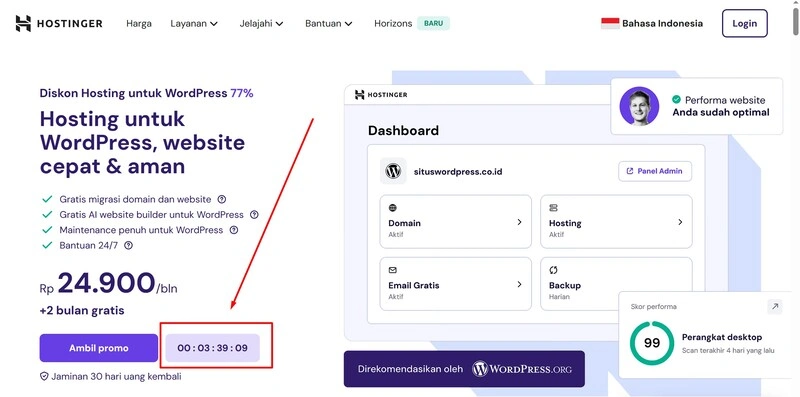Click the situswordpress.co.id domain name
This screenshot has height=397, width=800.
pos(458,171)
